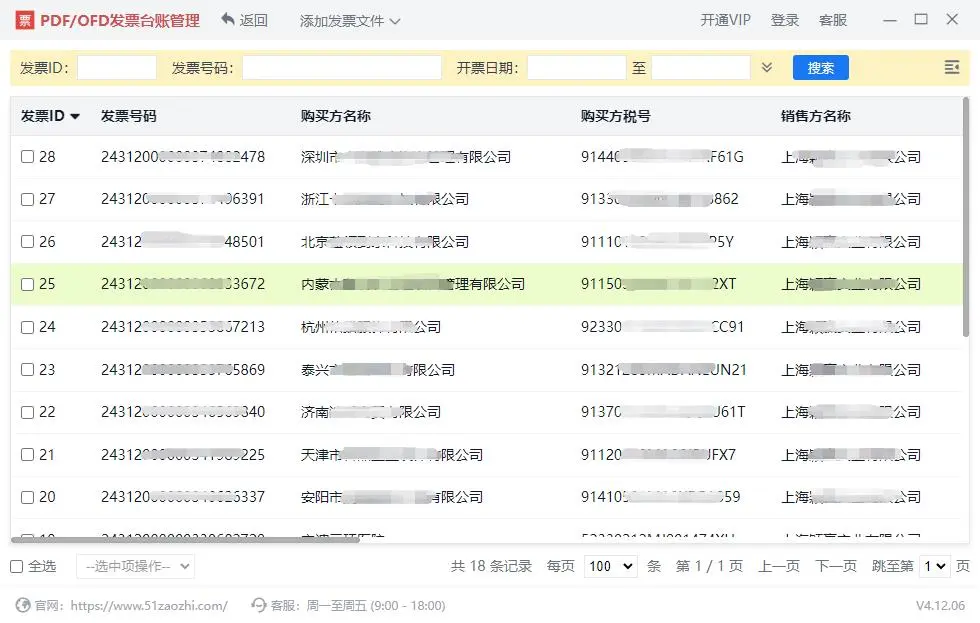Sort by 发票ID using the arrow icon
980x623 pixels.
[75, 117]
